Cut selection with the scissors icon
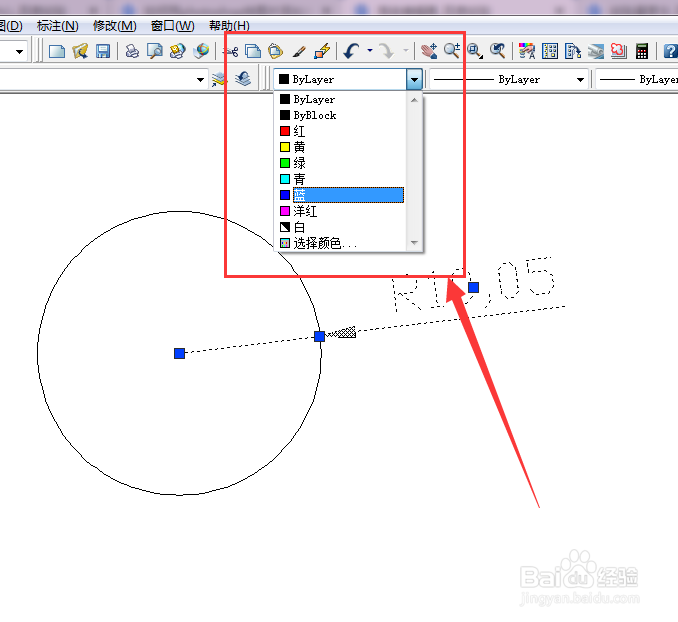 point(231,52)
